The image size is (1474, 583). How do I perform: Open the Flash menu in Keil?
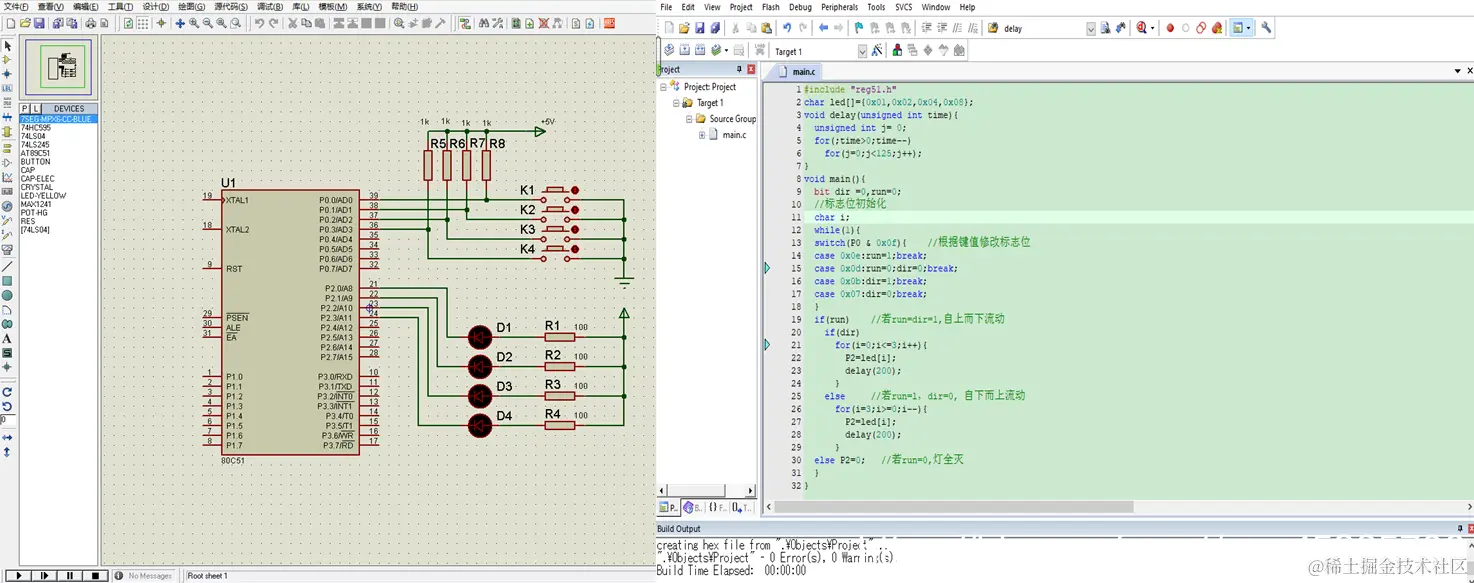[770, 7]
